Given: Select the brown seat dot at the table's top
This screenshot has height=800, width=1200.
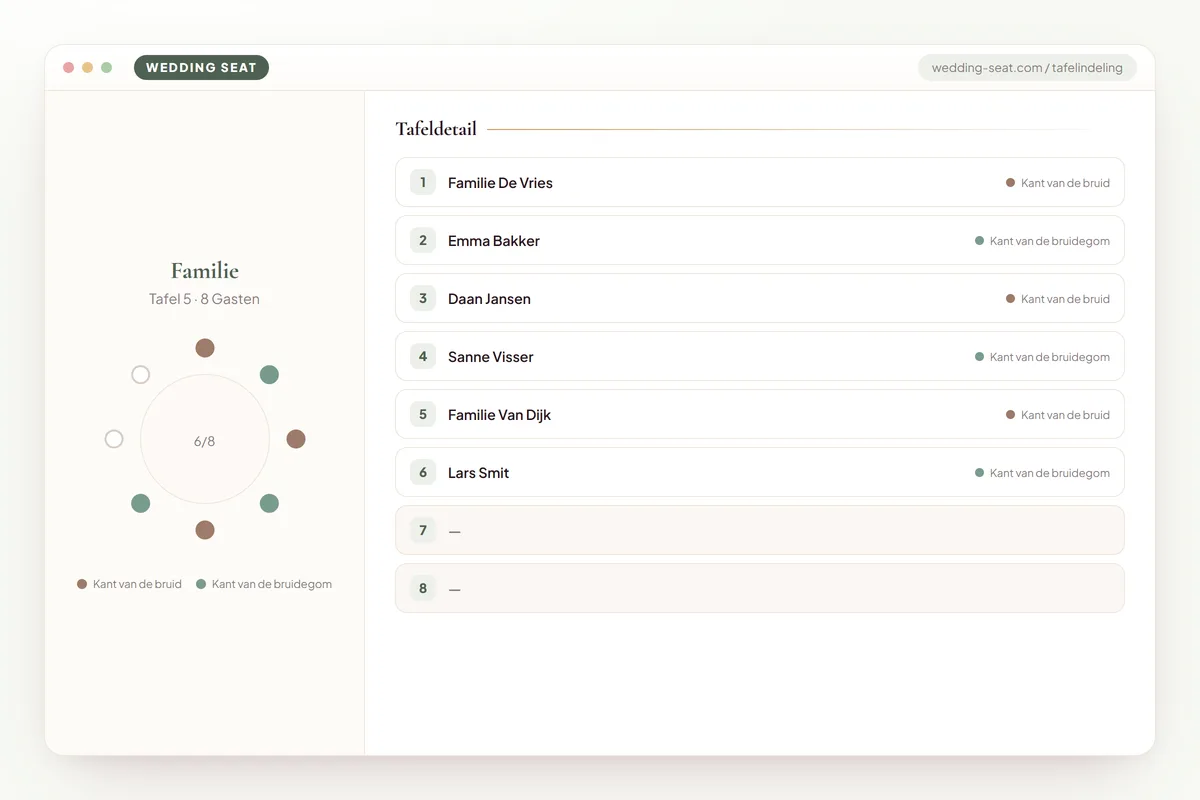Looking at the screenshot, I should click(205, 348).
